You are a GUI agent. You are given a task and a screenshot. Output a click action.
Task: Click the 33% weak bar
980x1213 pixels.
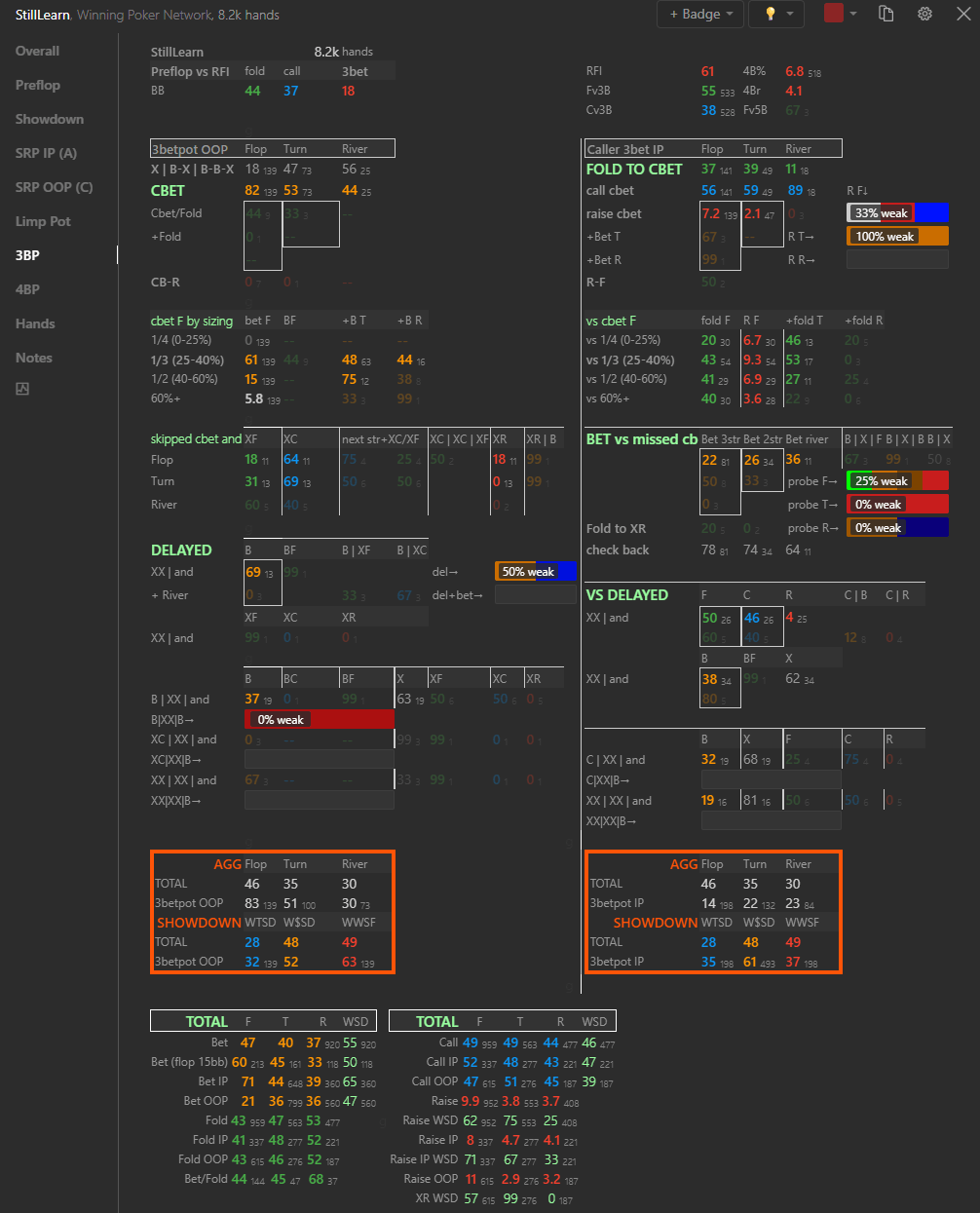click(x=897, y=212)
